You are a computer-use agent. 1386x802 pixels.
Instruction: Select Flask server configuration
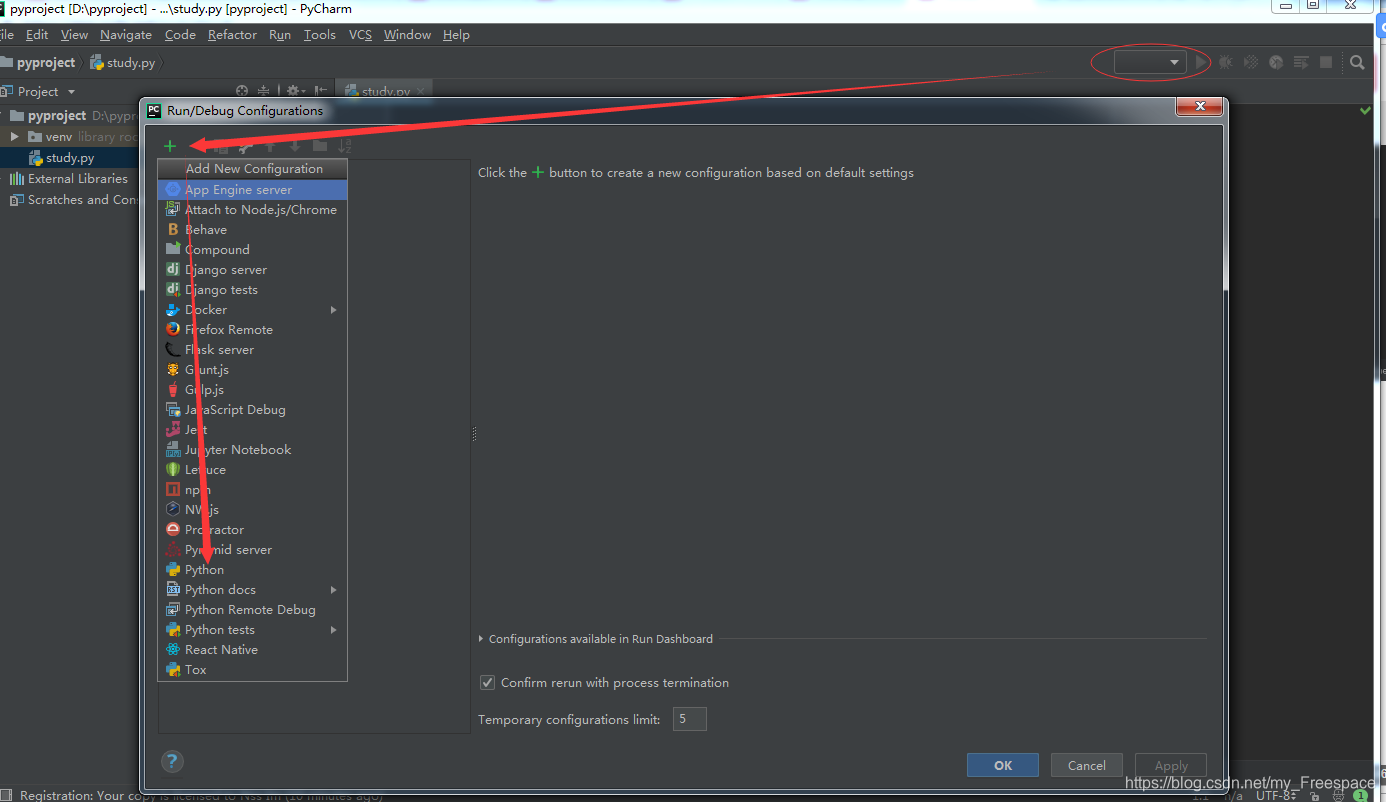(x=252, y=349)
